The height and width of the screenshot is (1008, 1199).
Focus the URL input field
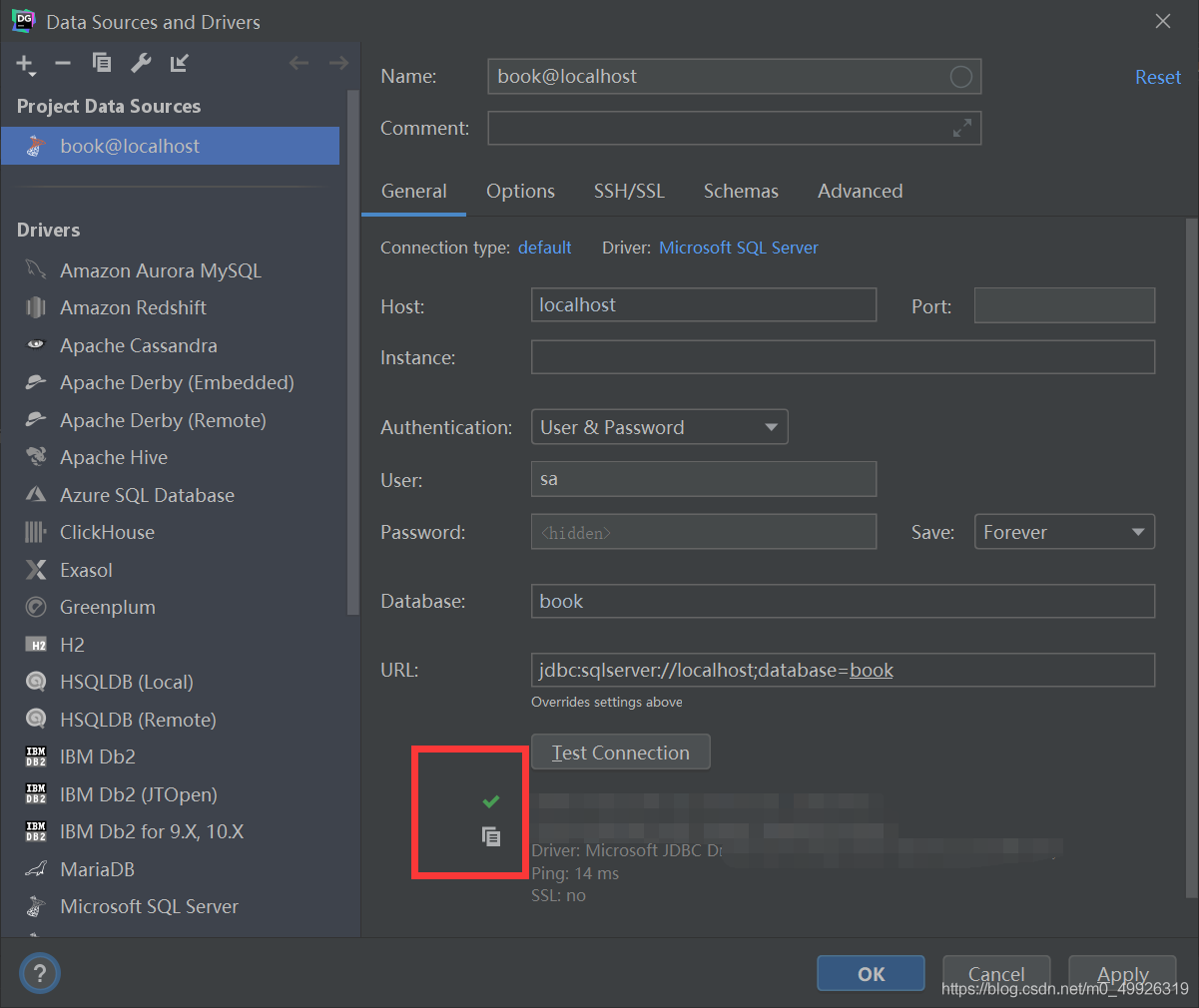[x=843, y=670]
